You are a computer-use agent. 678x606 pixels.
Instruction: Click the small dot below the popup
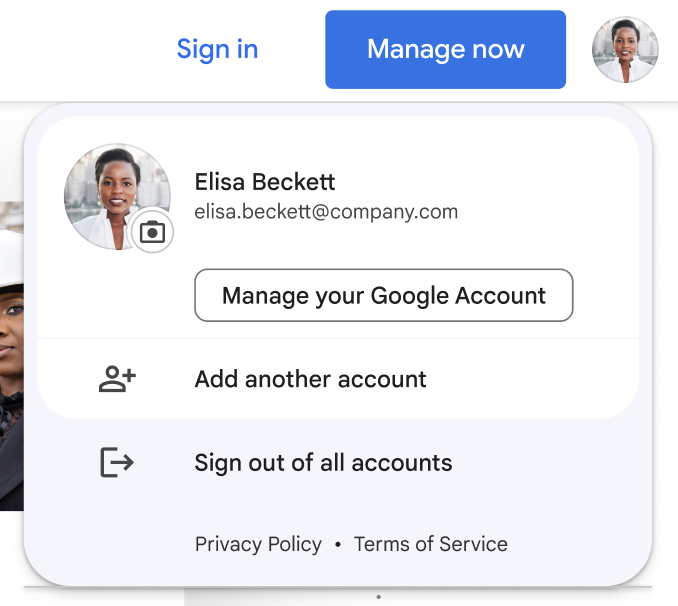pos(378,597)
